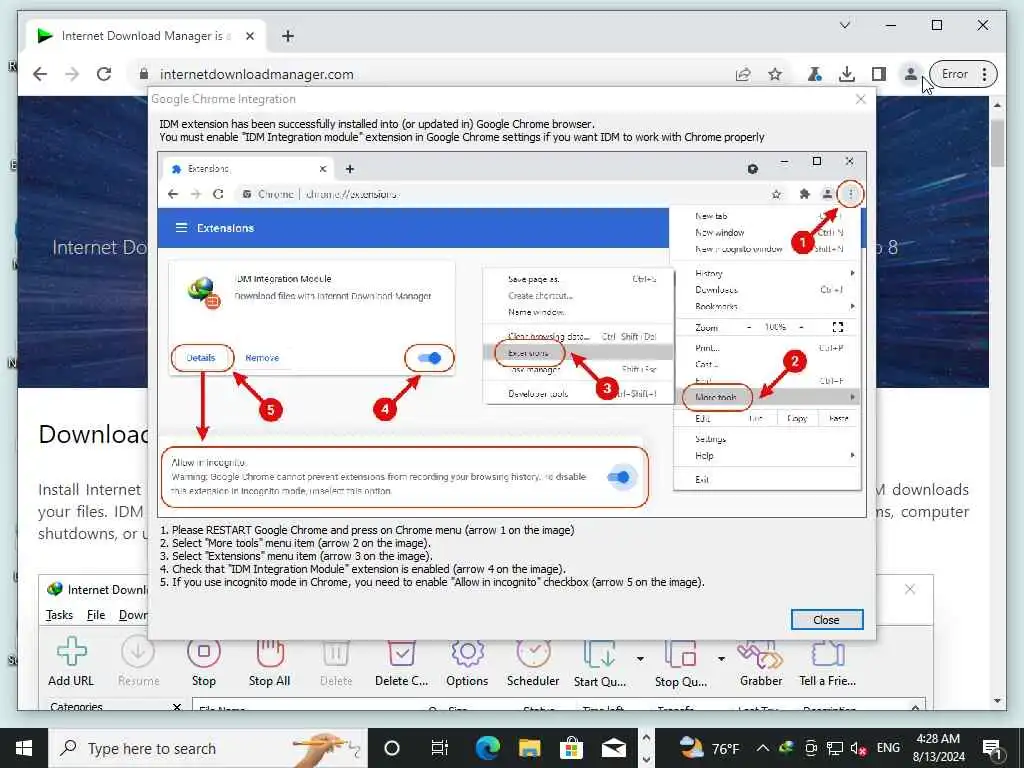This screenshot has height=768, width=1024.
Task: Click the Chrome profile avatar icon
Action: pos(910,74)
